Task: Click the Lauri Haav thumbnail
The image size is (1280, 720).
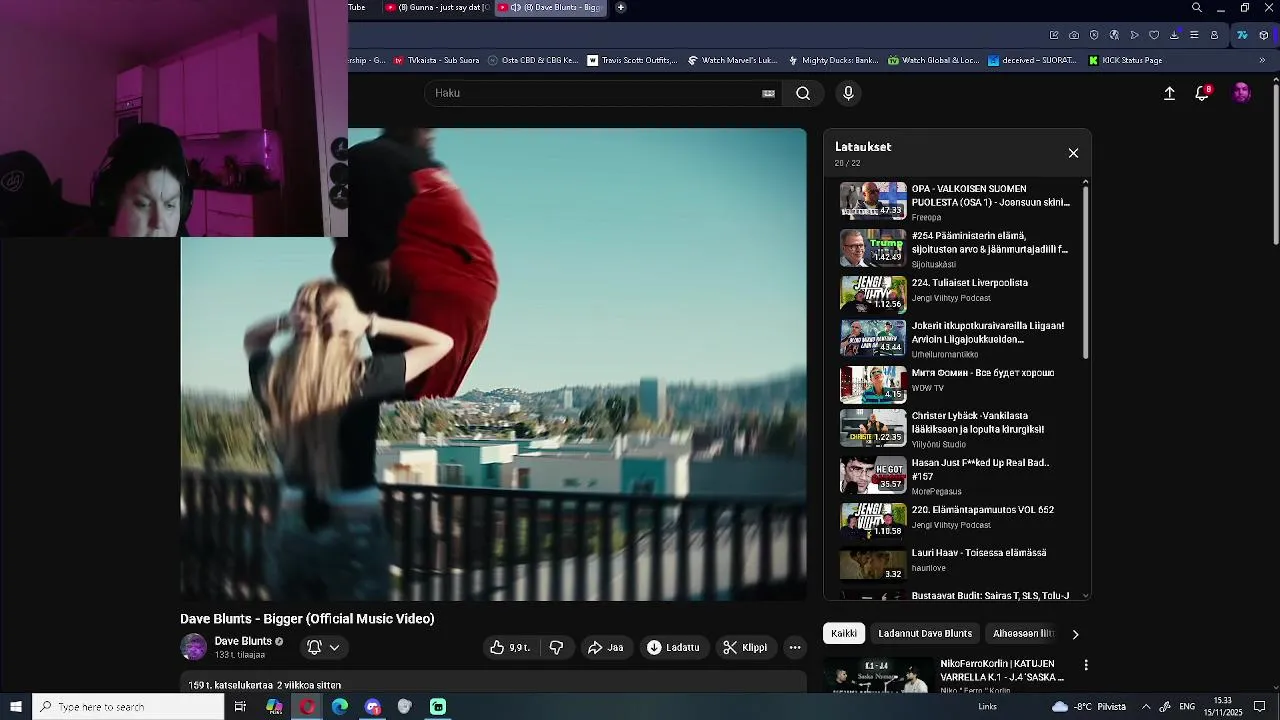Action: [x=873, y=564]
